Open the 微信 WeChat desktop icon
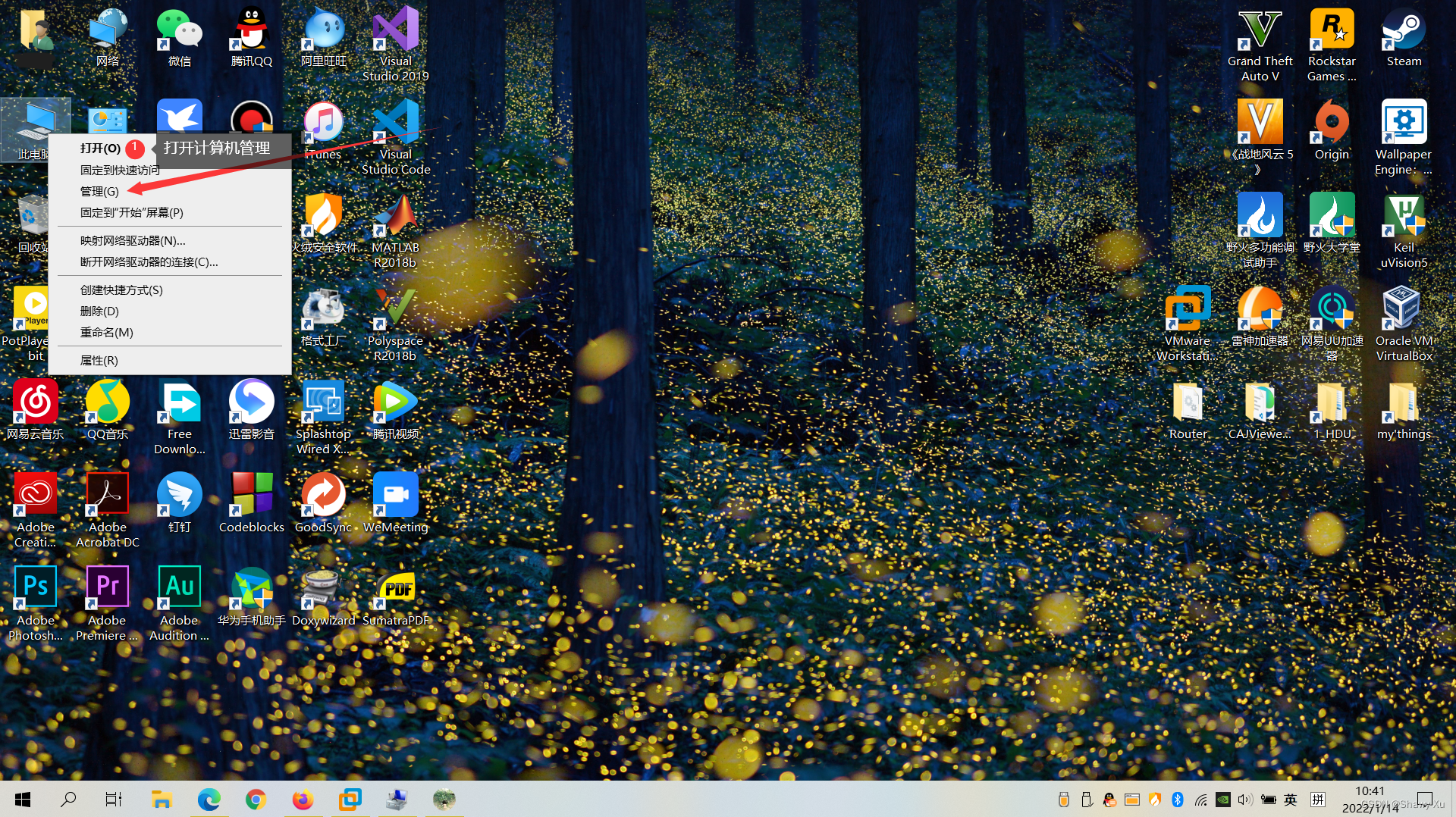The image size is (1456, 817). 180,37
